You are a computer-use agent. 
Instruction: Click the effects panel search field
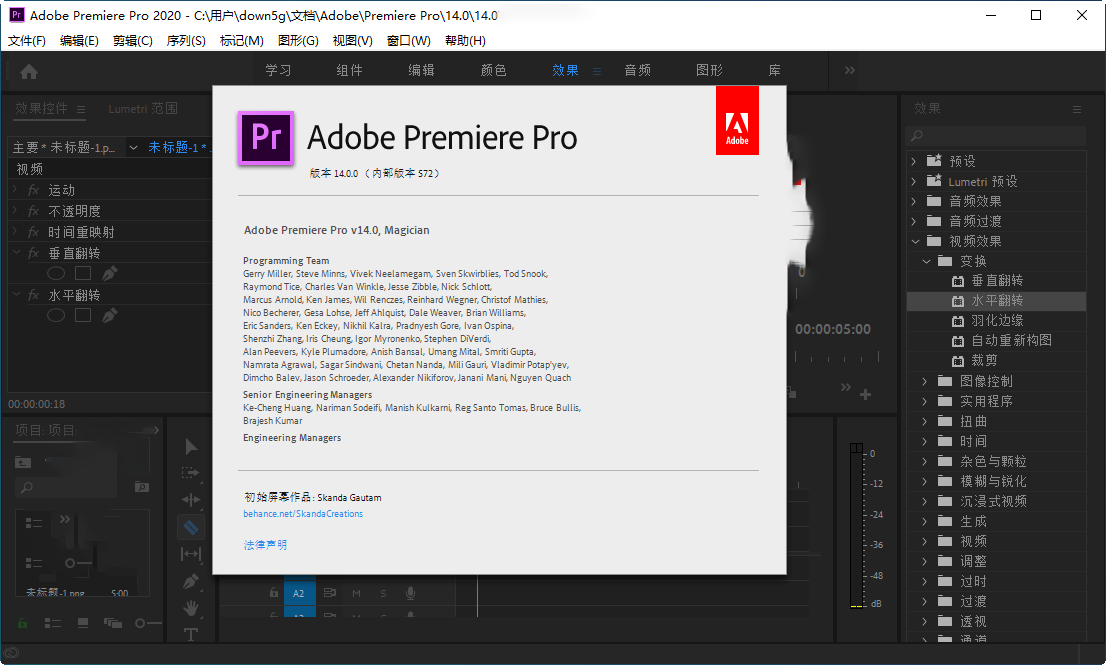click(995, 135)
